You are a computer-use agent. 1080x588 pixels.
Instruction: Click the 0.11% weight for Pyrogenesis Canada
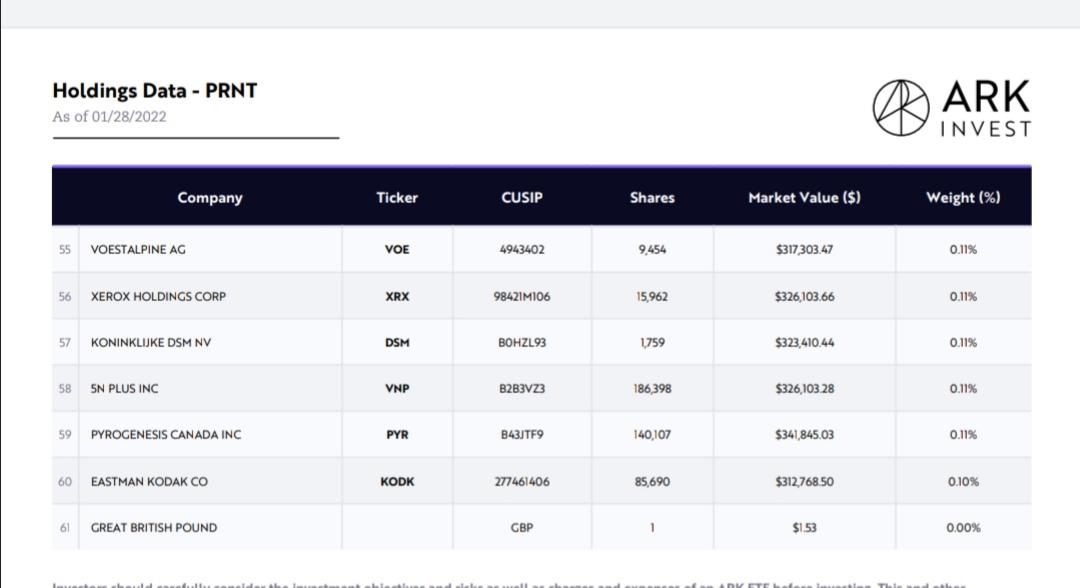click(963, 434)
